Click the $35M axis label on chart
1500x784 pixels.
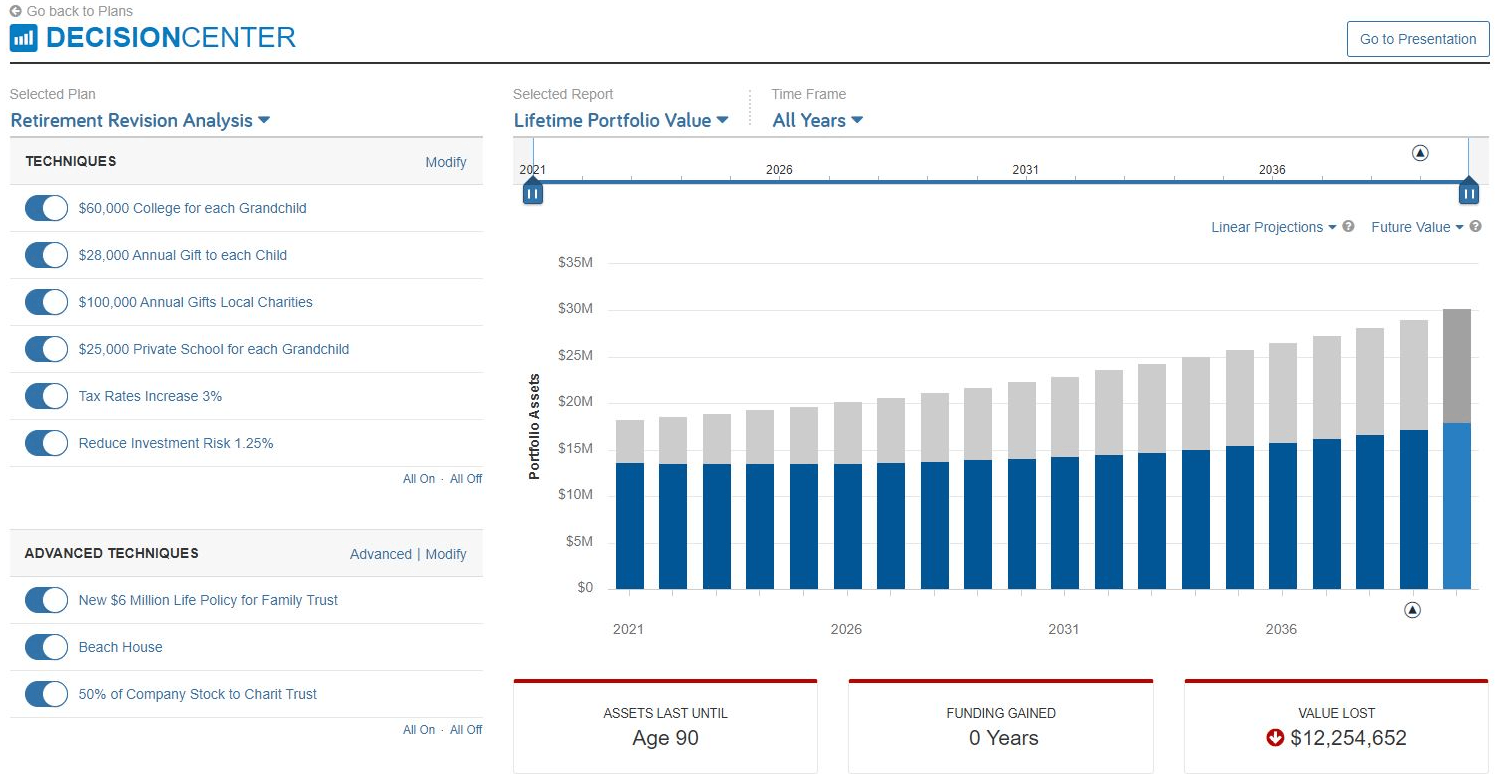tap(575, 262)
